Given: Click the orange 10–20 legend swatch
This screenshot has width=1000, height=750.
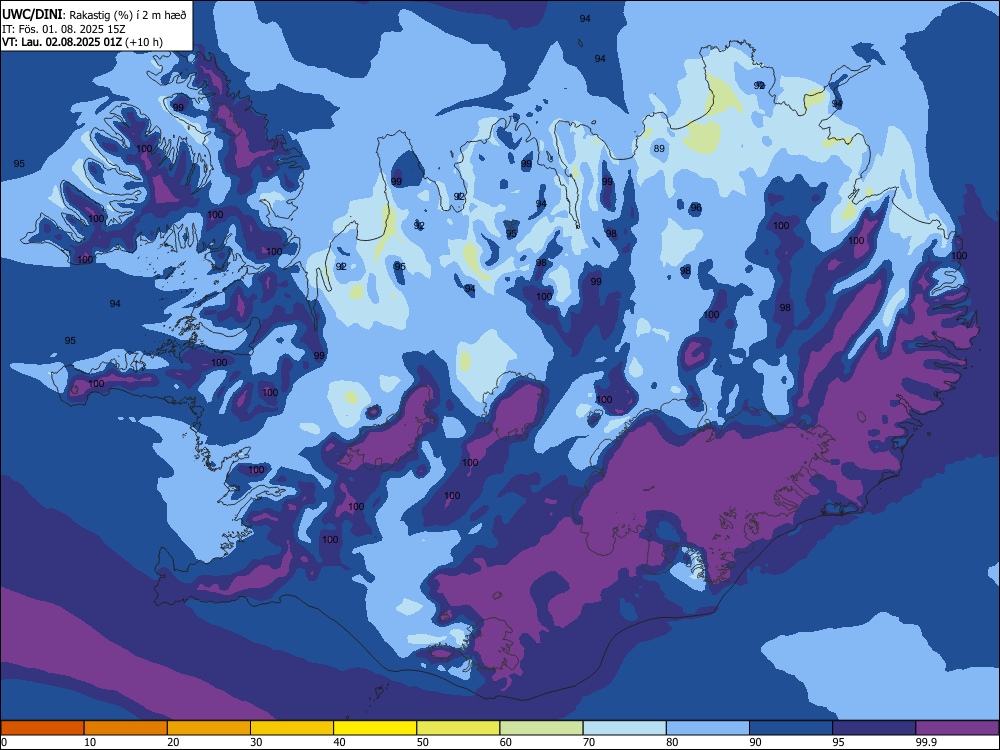Looking at the screenshot, I should (126, 728).
